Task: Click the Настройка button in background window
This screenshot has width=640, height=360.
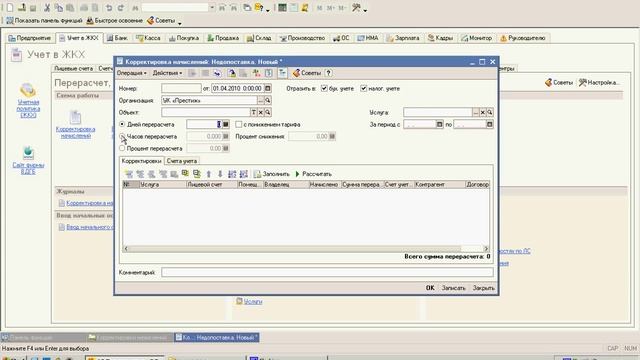Action: (x=599, y=82)
